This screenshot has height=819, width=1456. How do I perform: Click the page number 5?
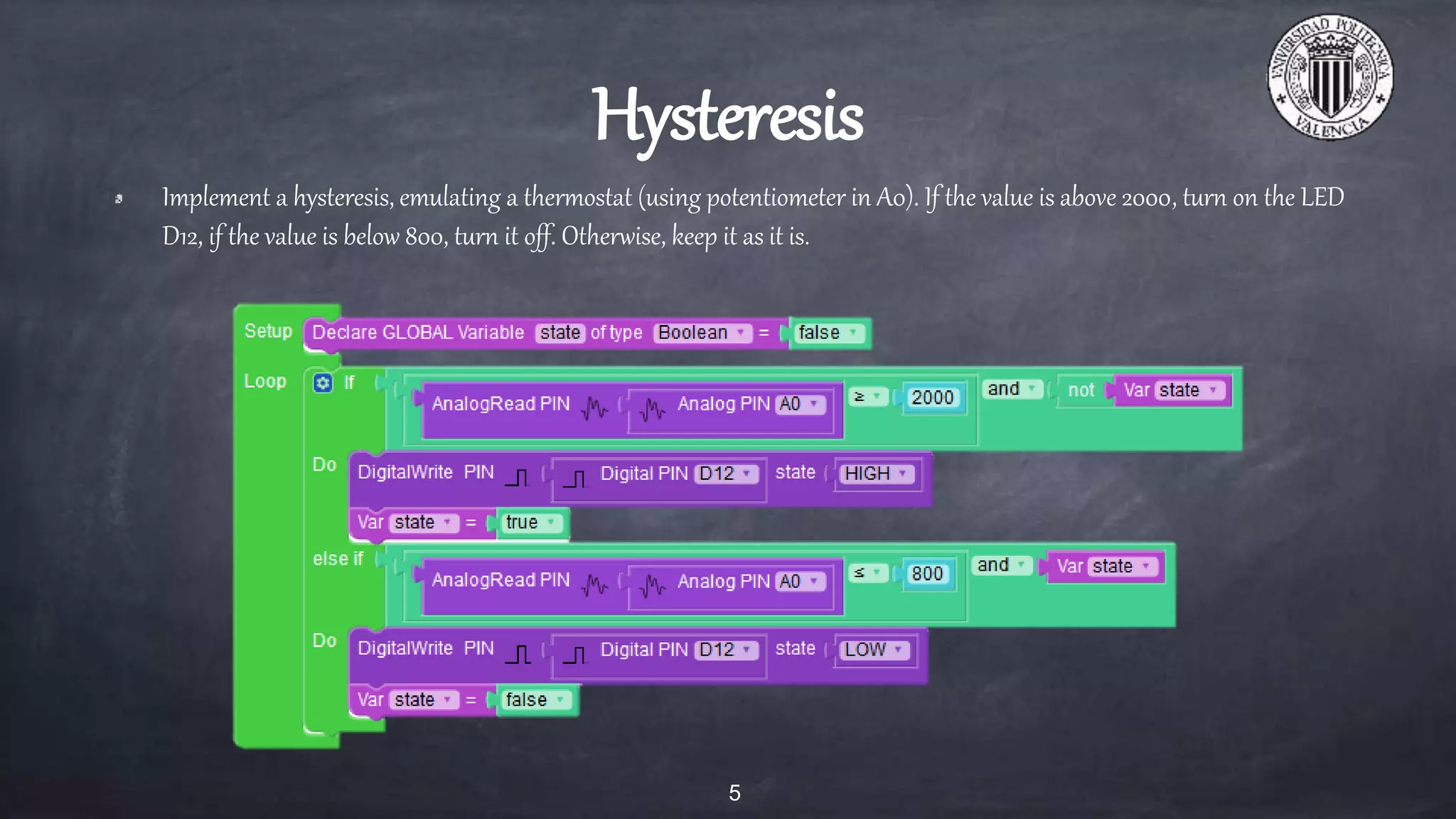click(x=735, y=793)
